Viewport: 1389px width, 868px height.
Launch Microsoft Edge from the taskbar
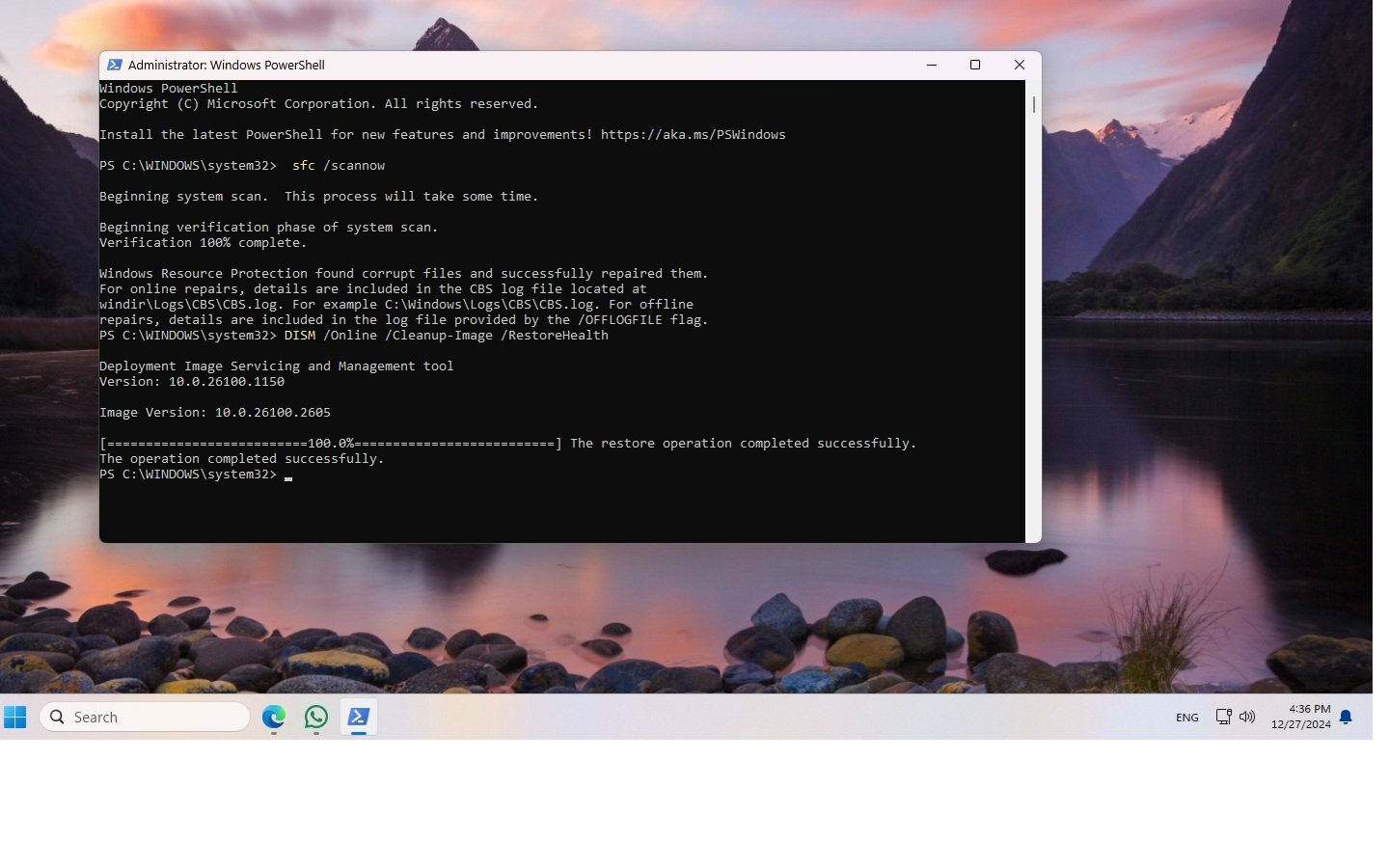pyautogui.click(x=274, y=717)
